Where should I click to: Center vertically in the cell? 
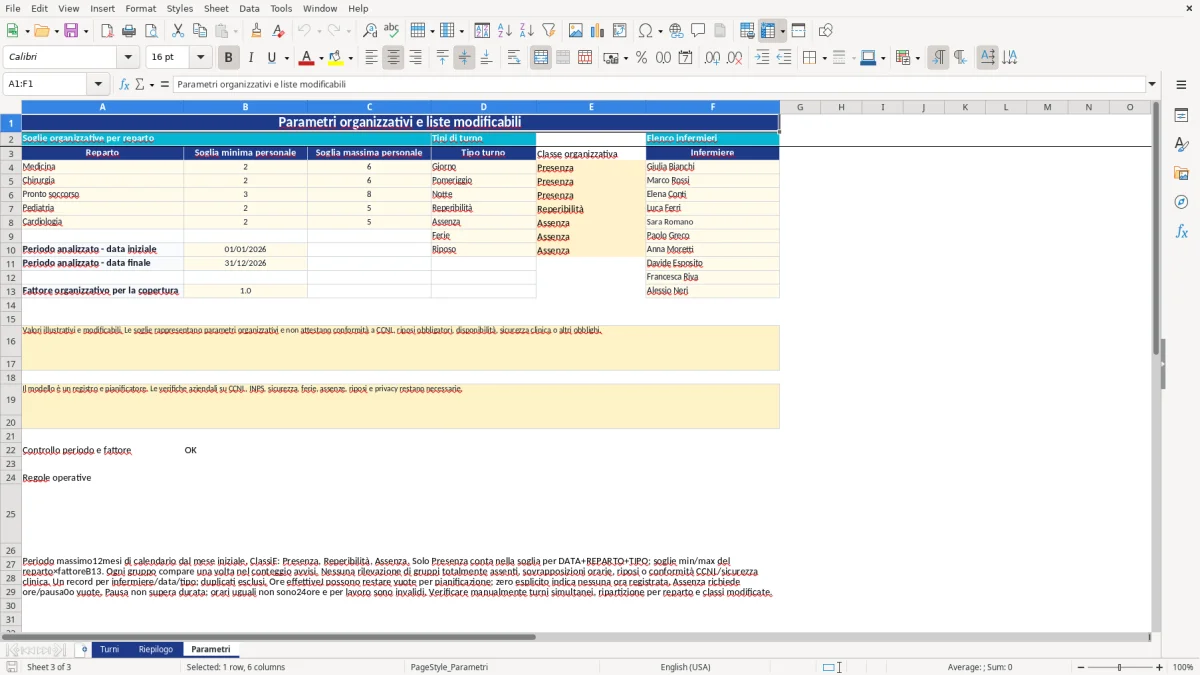(464, 58)
